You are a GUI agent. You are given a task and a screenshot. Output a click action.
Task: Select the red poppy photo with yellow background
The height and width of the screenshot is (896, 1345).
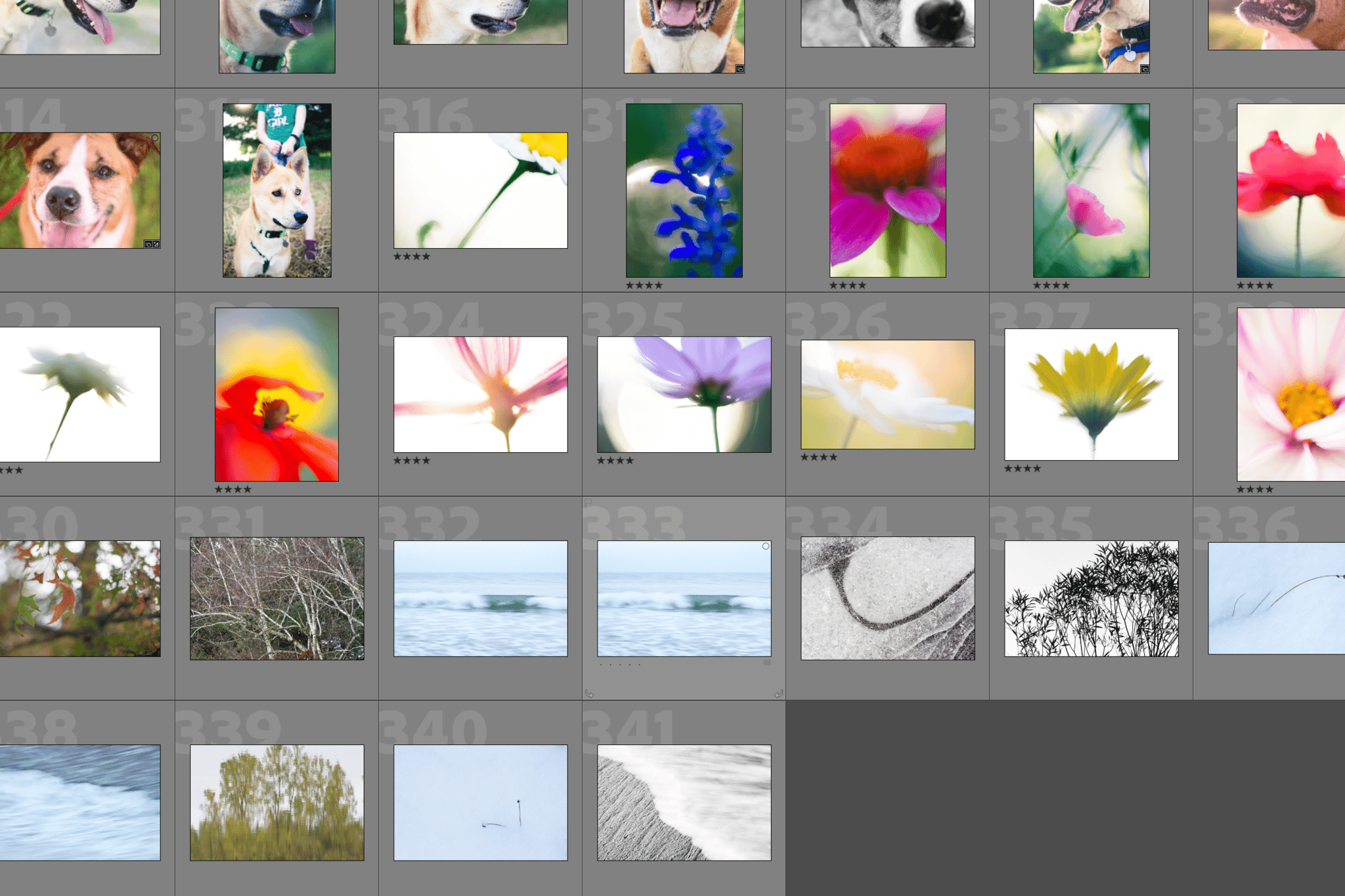click(276, 395)
